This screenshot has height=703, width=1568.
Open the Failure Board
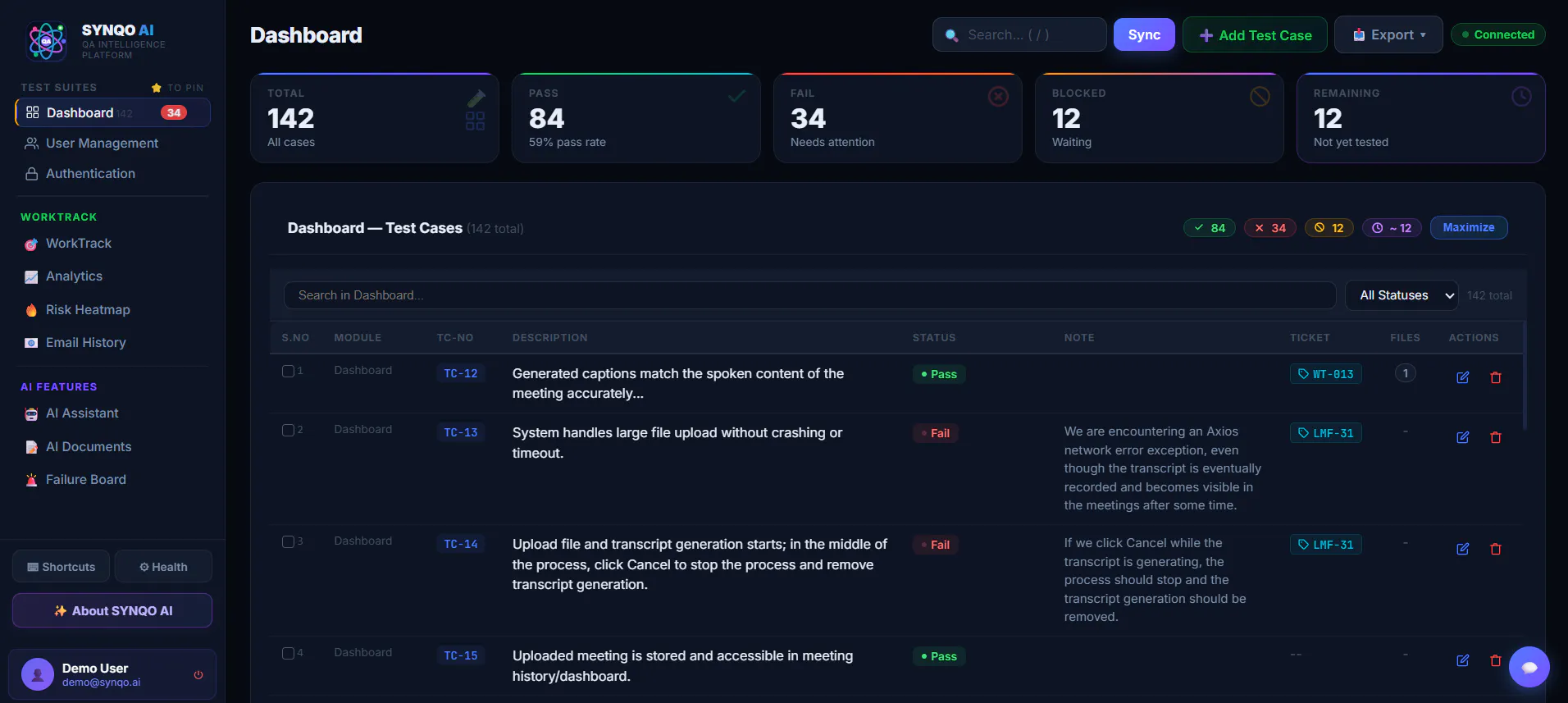pyautogui.click(x=85, y=480)
